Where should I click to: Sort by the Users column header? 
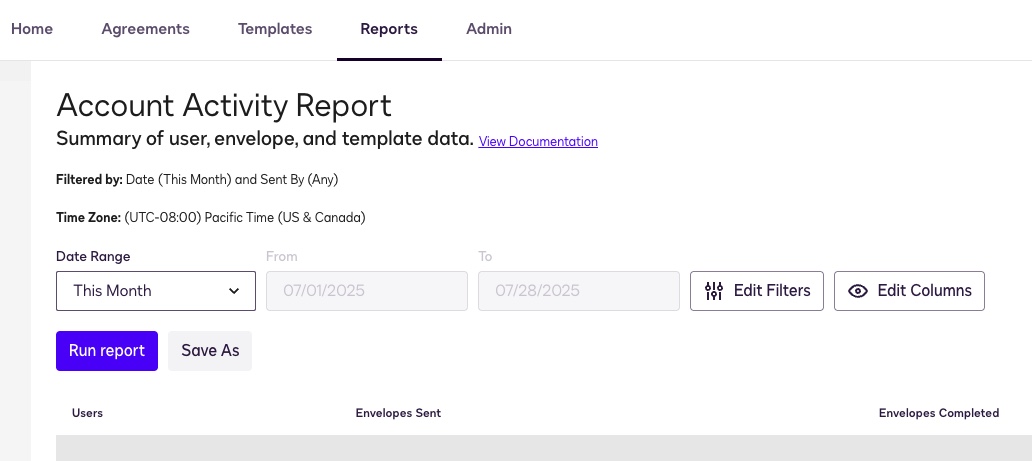point(87,413)
